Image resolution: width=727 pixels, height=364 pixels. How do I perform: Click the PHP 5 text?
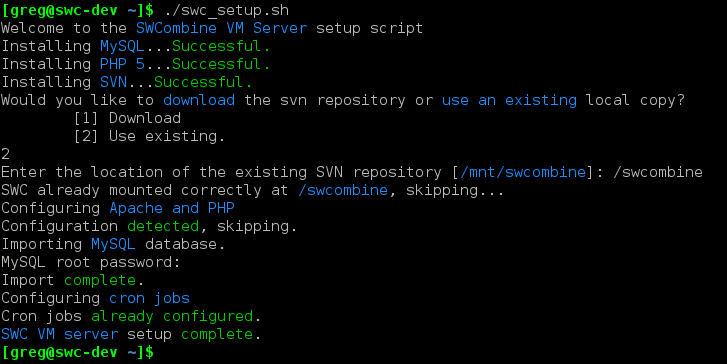122,64
